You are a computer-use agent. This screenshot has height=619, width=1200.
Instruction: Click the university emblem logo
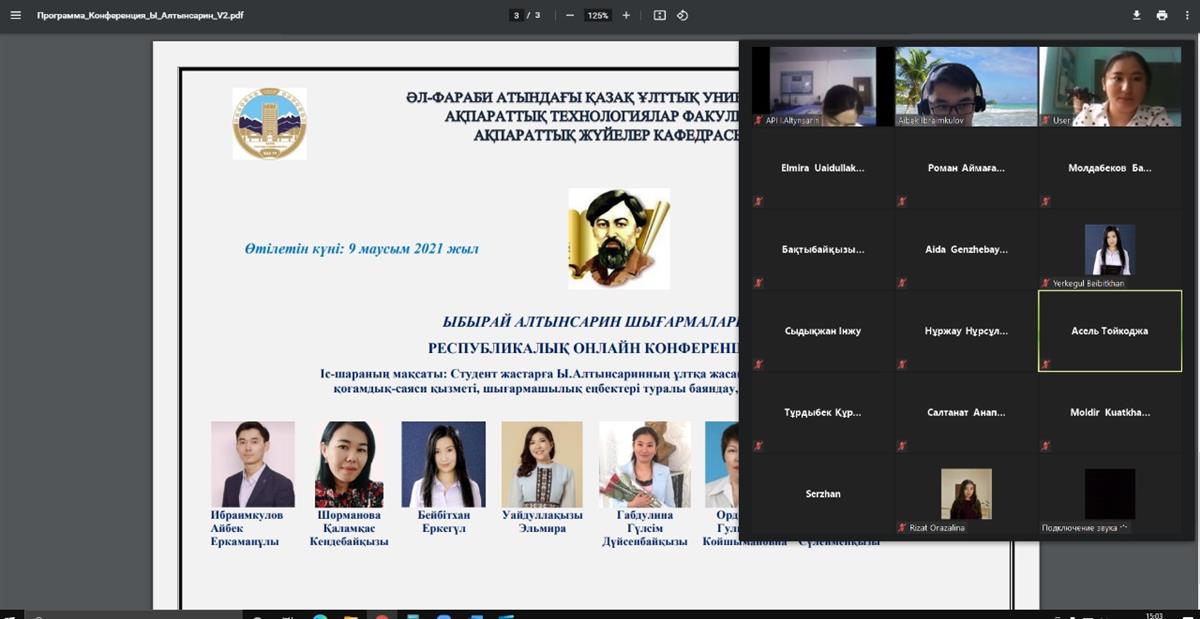(269, 124)
